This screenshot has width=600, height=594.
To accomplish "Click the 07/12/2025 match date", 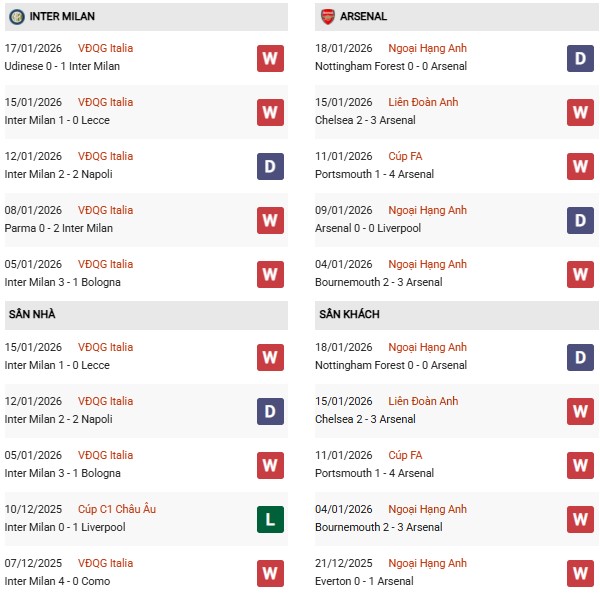I will click(34, 564).
